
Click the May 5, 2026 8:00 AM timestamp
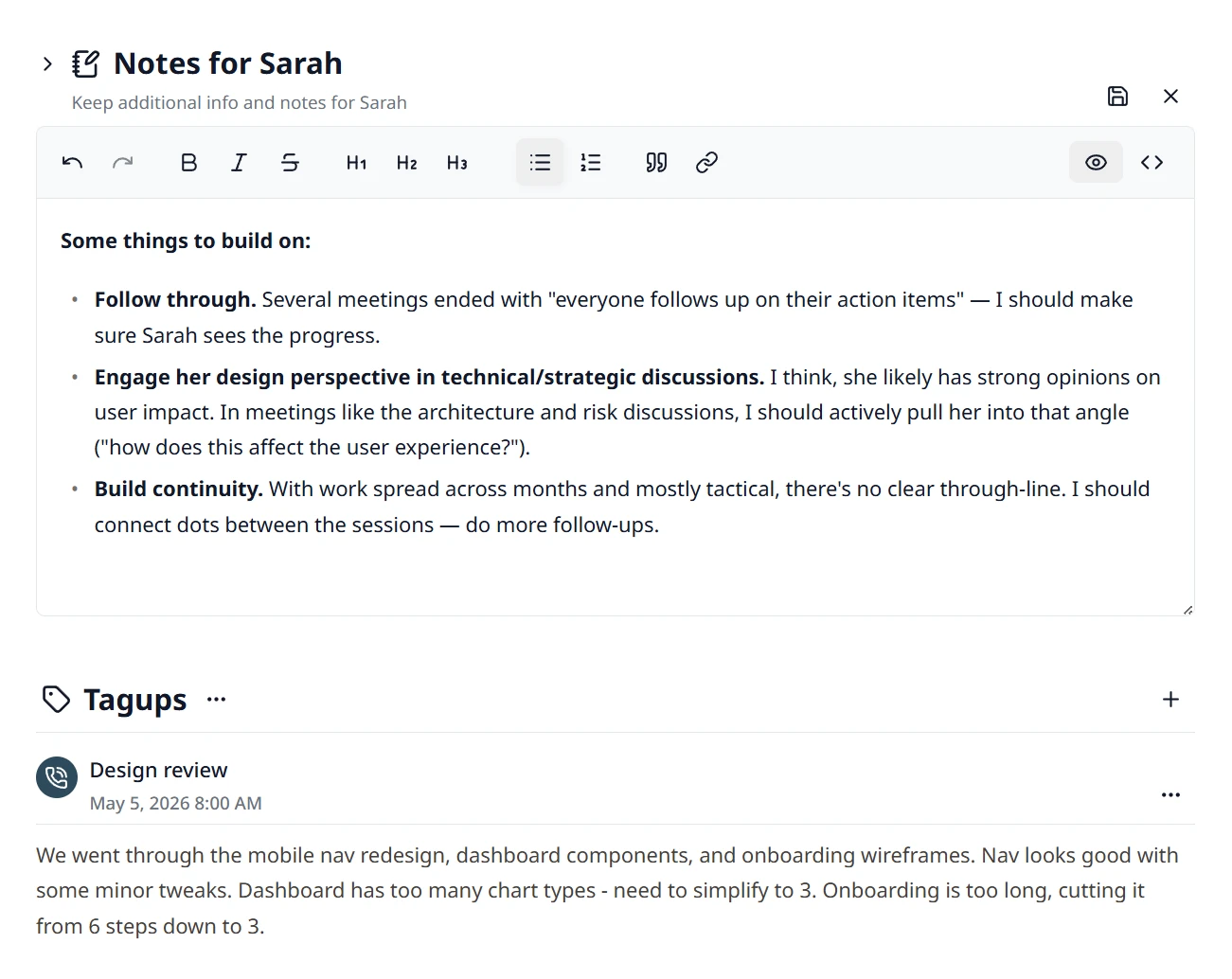[x=176, y=804]
